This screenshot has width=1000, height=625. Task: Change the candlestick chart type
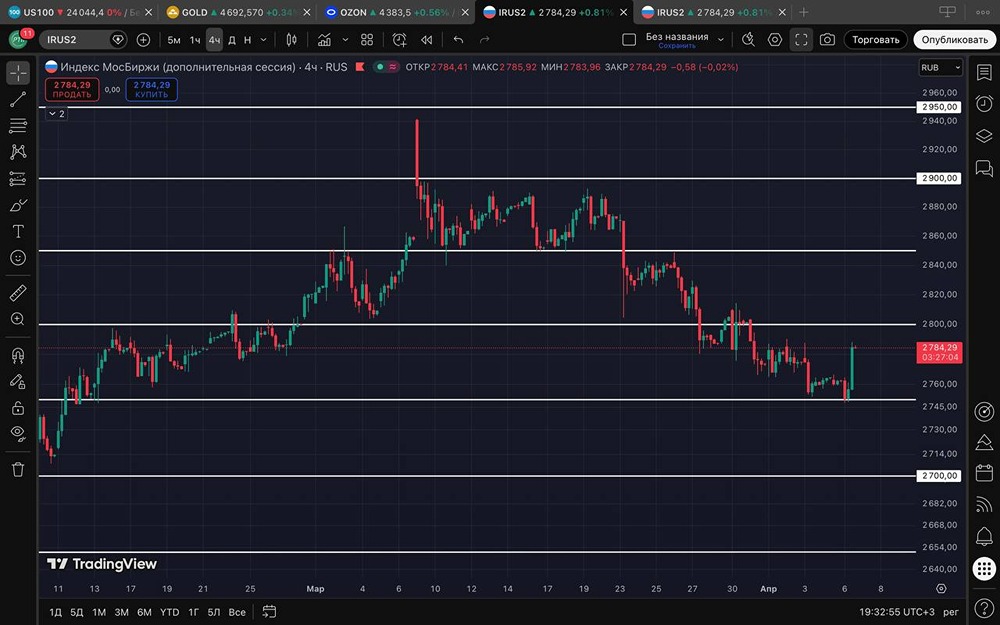click(x=291, y=40)
